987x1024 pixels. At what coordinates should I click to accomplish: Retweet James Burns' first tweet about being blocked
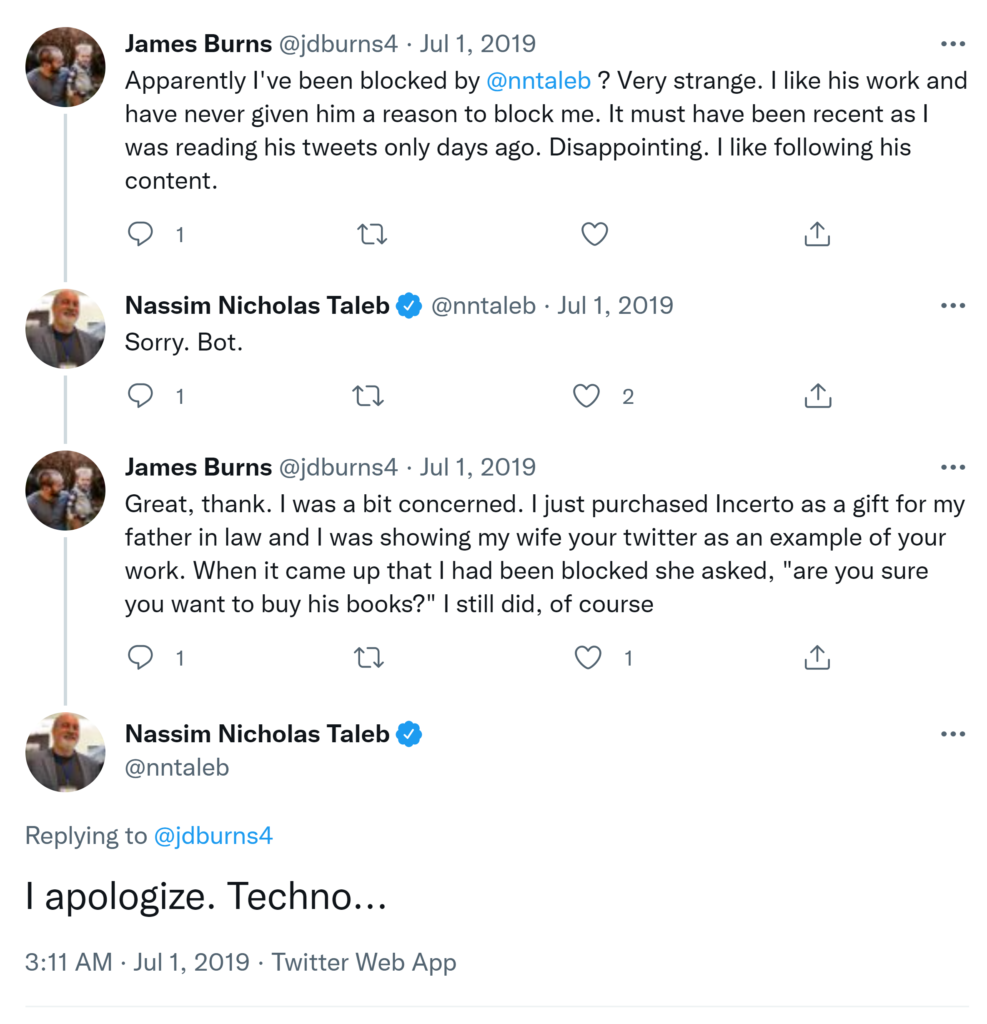pyautogui.click(x=371, y=234)
